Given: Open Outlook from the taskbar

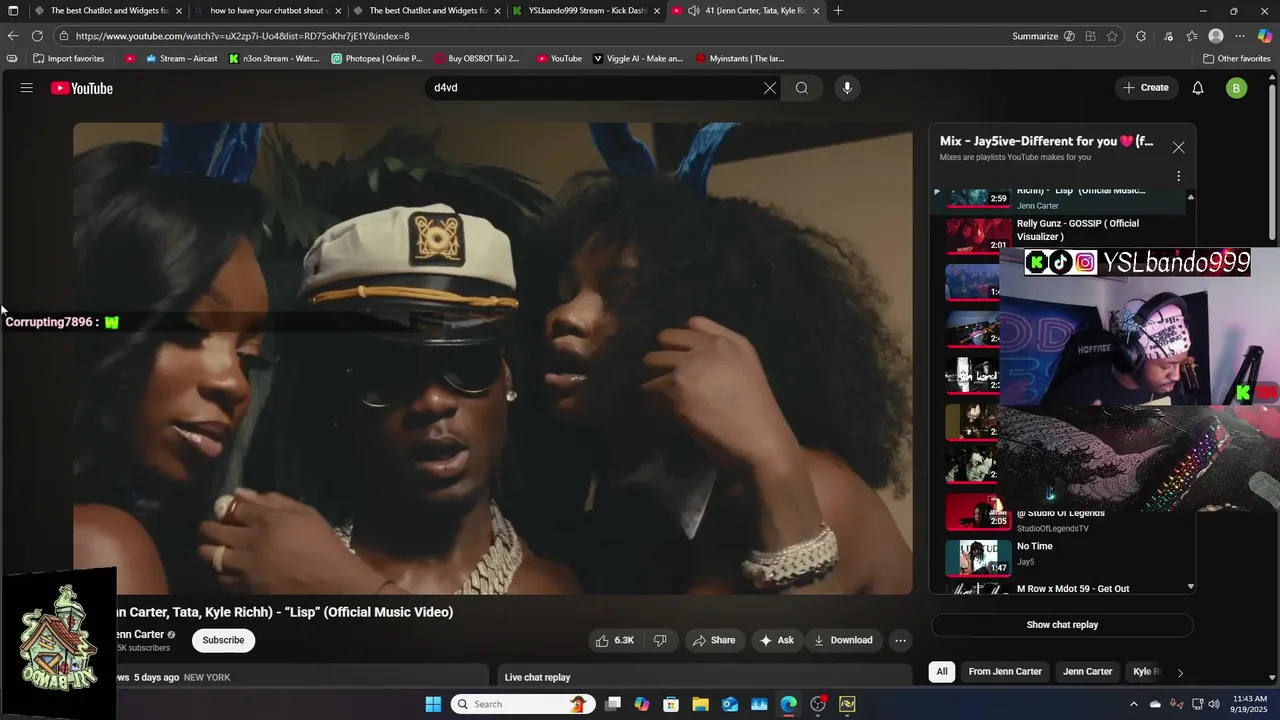Looking at the screenshot, I should pyautogui.click(x=730, y=704).
